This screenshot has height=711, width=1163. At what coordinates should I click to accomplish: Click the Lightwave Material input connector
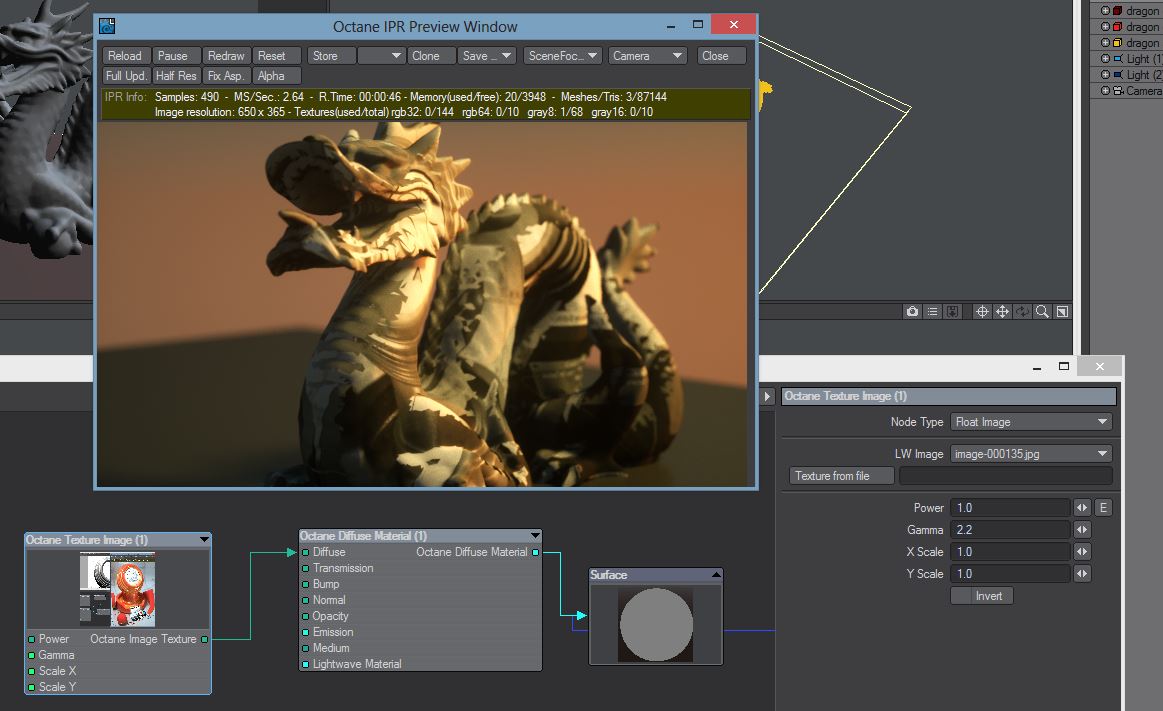coord(306,664)
